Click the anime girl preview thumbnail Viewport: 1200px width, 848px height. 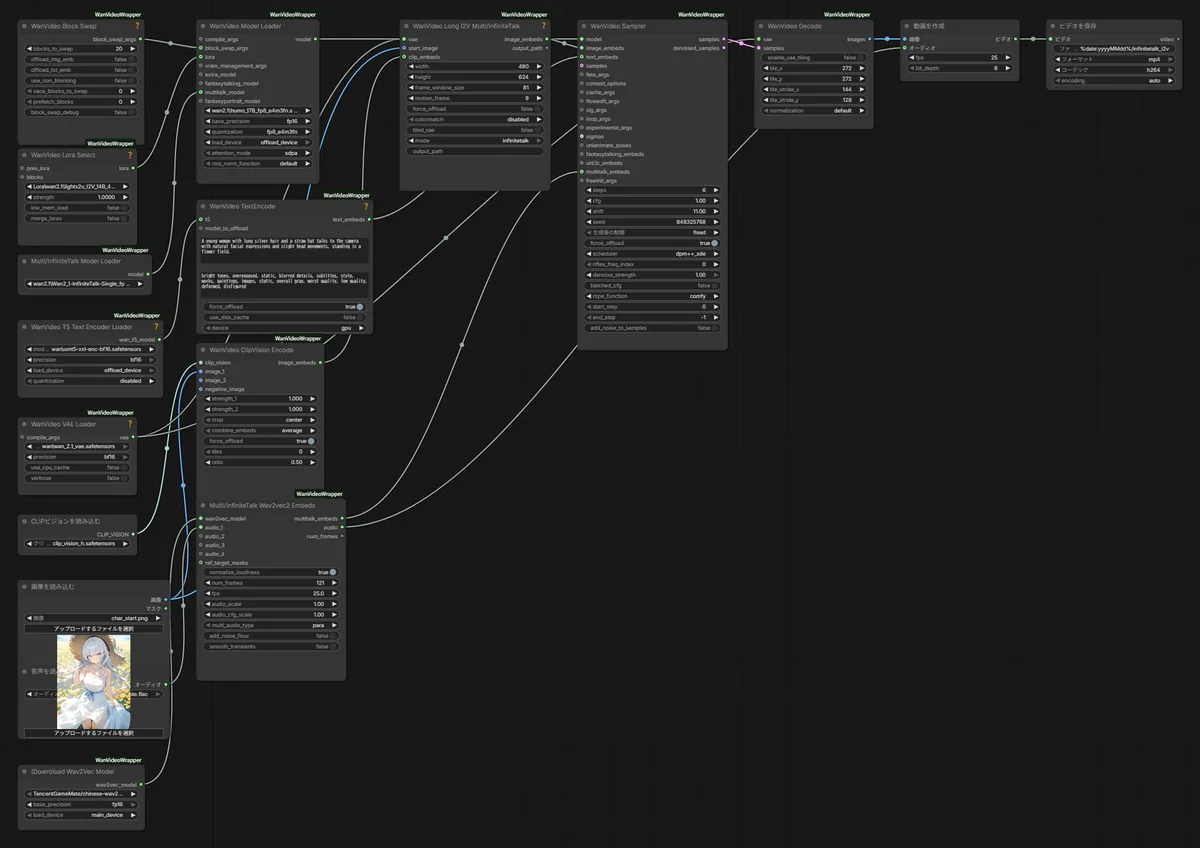(94, 681)
